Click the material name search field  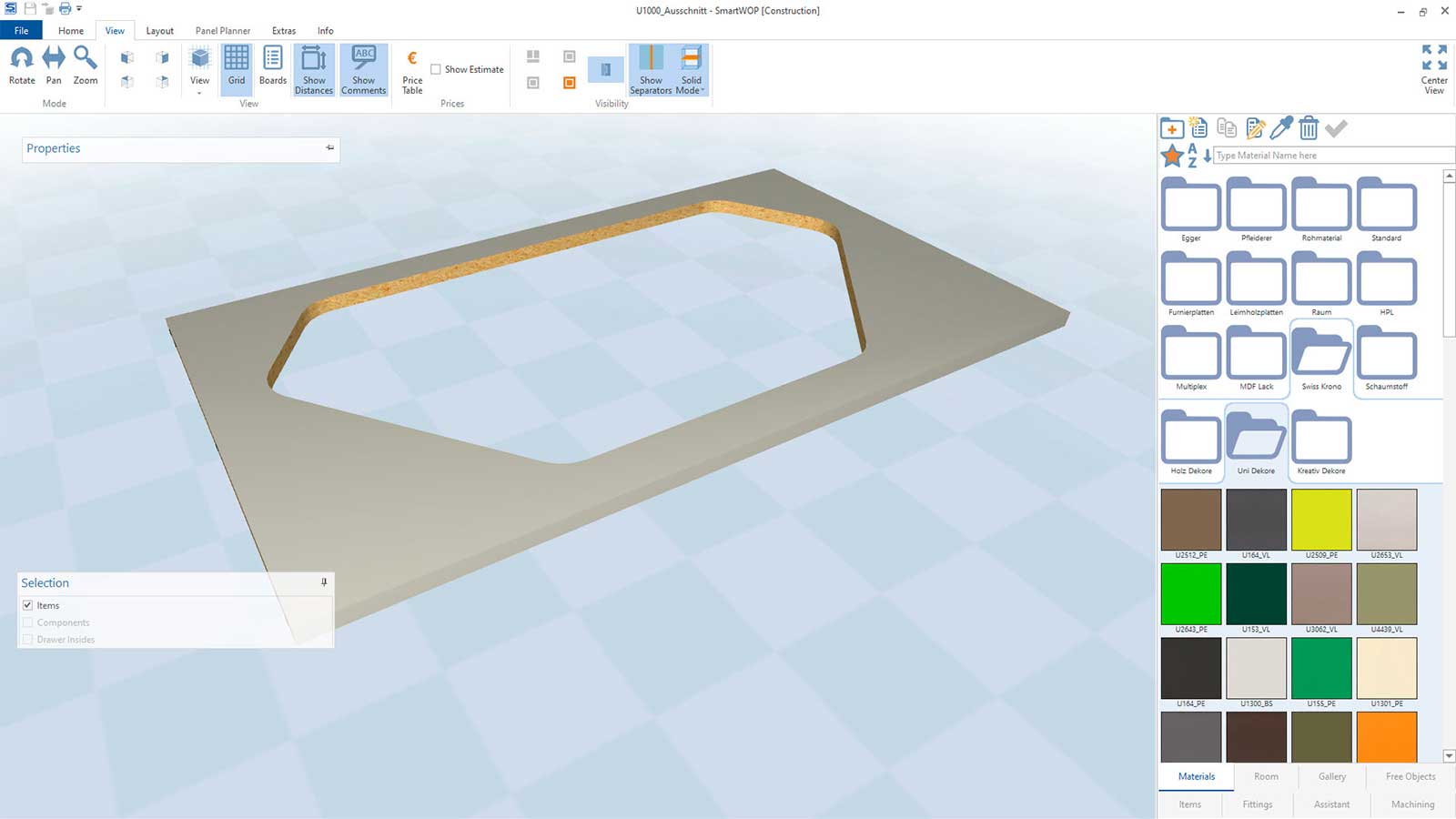1333,156
